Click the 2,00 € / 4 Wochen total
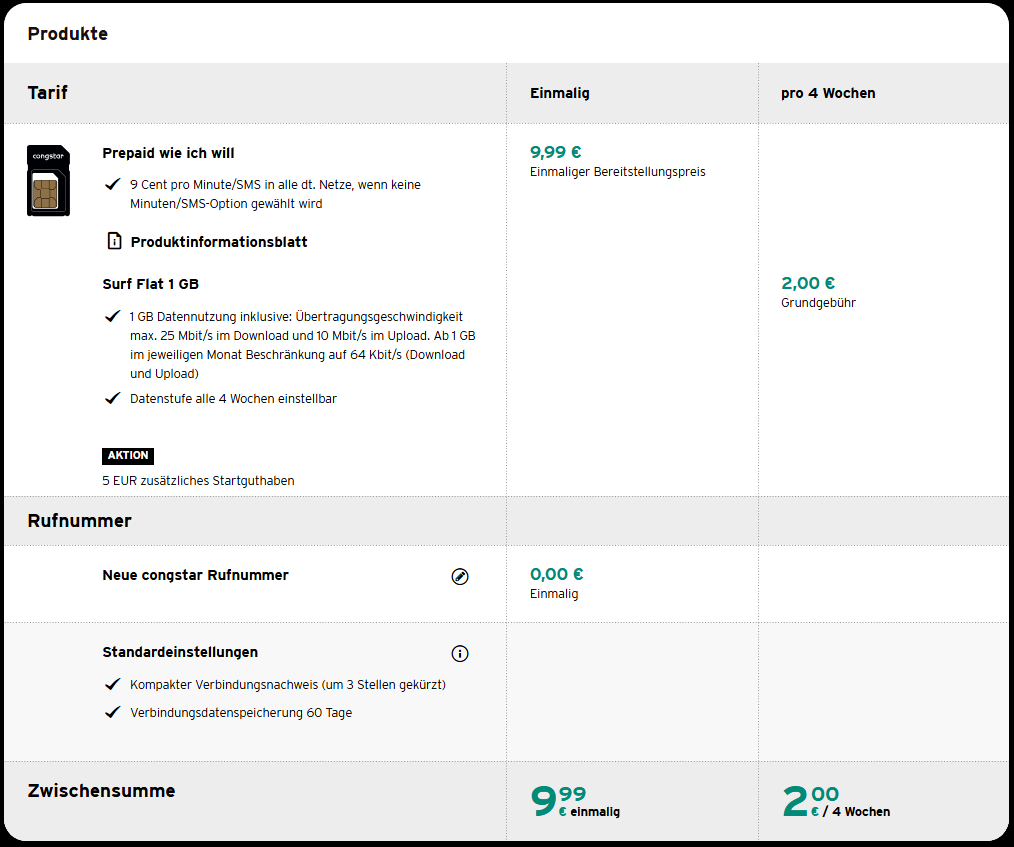 836,802
